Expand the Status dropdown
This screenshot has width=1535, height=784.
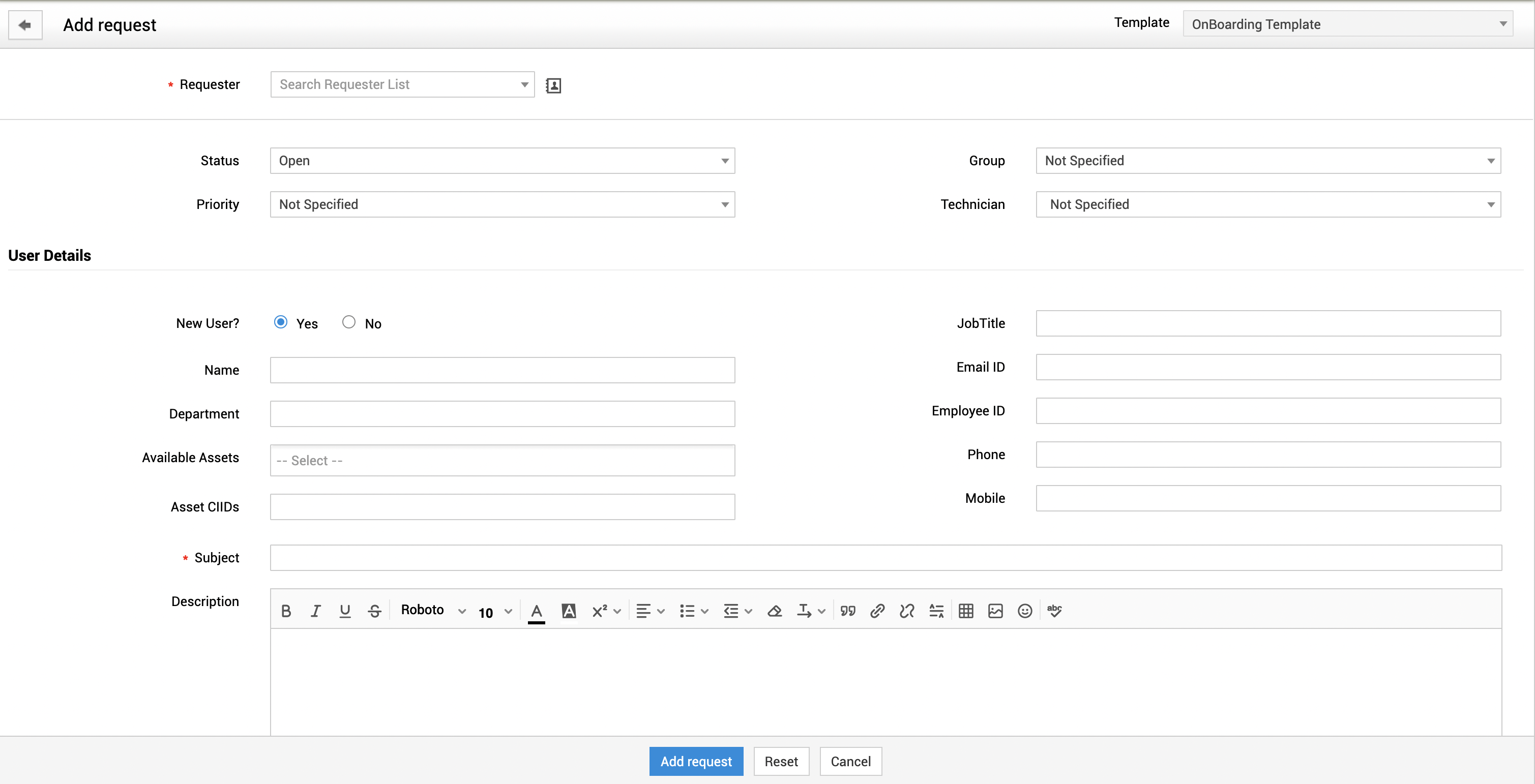pyautogui.click(x=501, y=161)
